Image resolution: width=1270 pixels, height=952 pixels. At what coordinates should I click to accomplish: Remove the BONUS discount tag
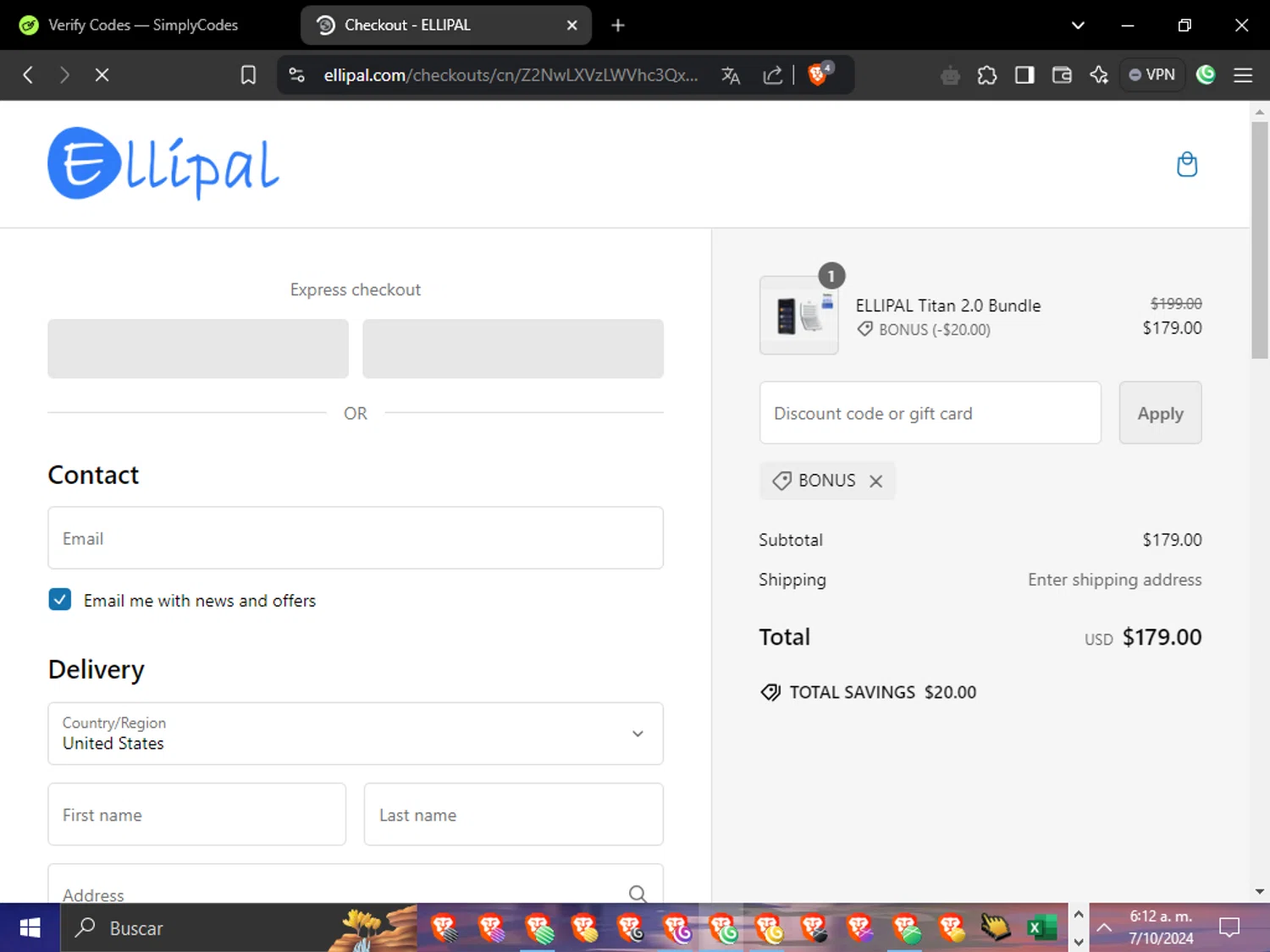(876, 481)
